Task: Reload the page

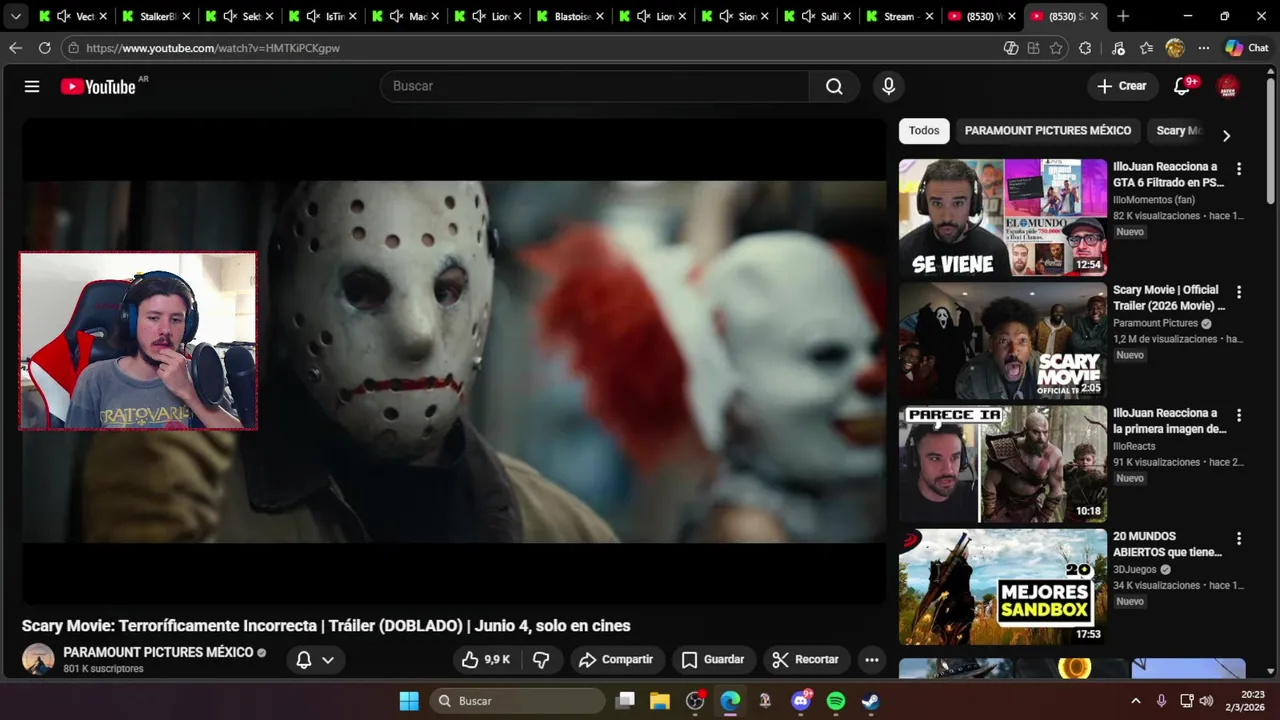Action: 44,48
